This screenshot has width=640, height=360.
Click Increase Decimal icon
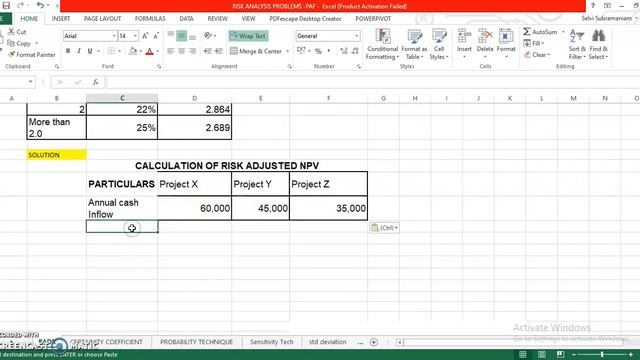(344, 51)
